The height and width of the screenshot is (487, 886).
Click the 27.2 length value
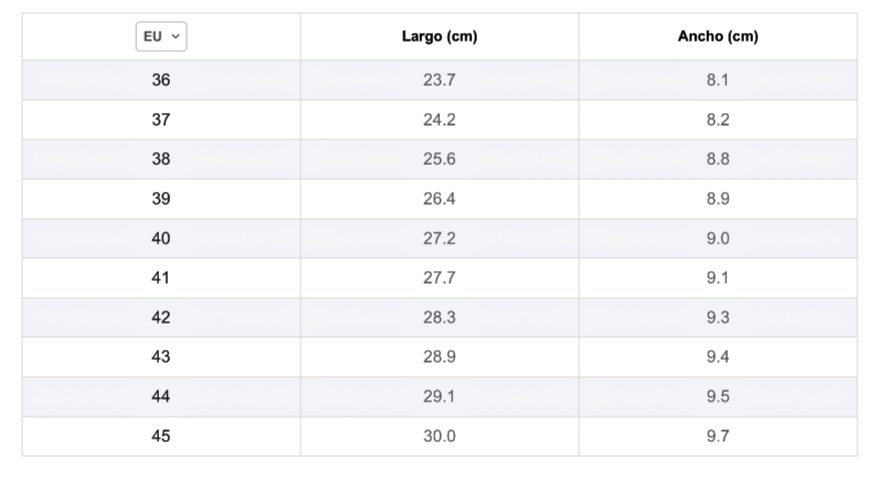[439, 238]
